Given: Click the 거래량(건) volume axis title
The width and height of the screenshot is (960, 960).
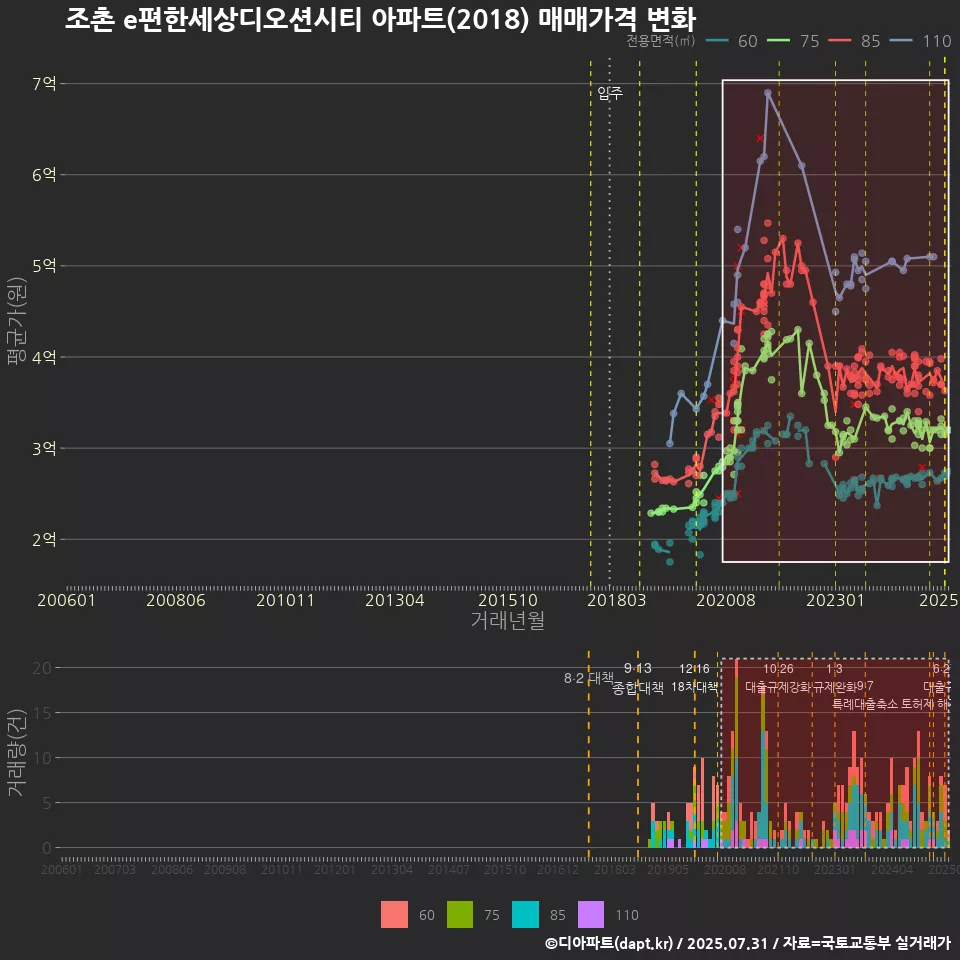Looking at the screenshot, I should [x=17, y=753].
